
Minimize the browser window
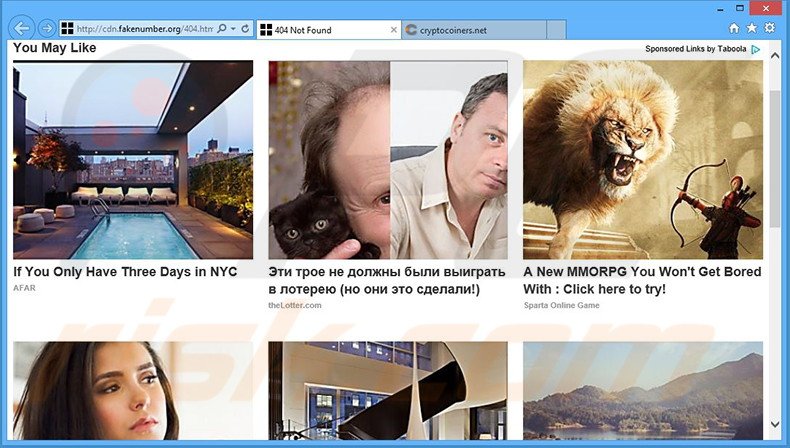point(718,8)
